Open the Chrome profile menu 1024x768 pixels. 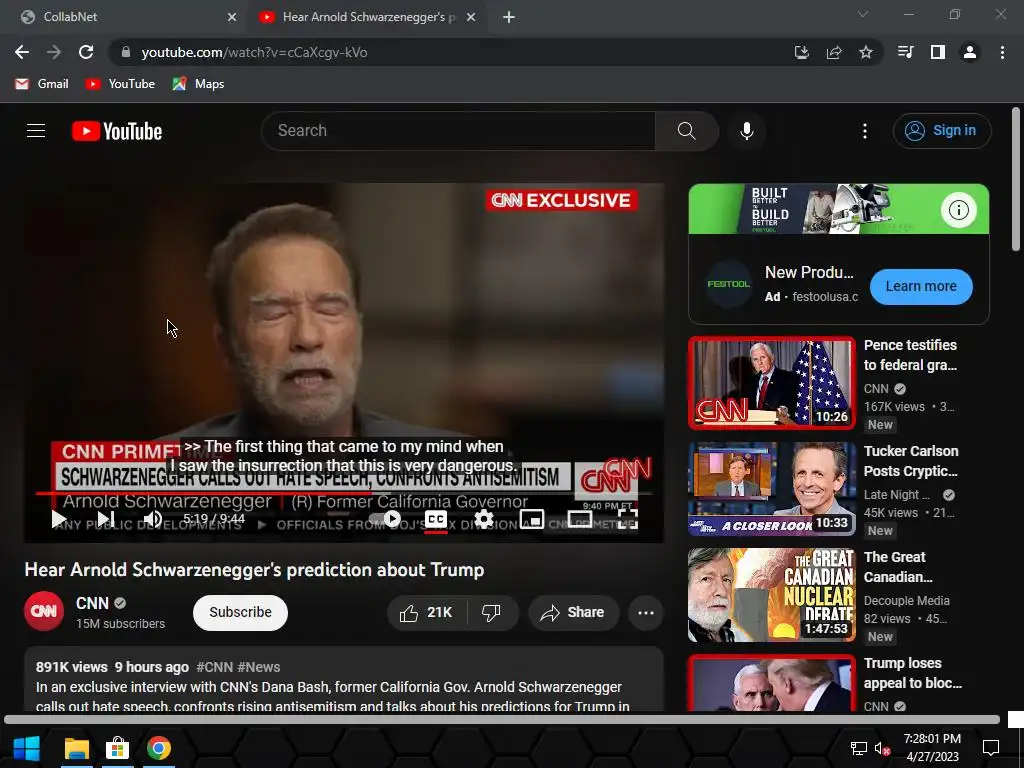(x=970, y=52)
